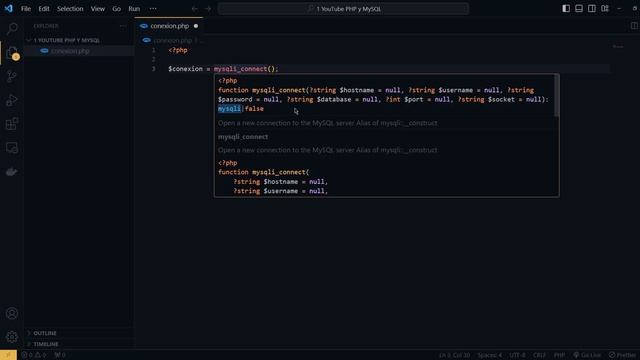The width and height of the screenshot is (640, 360).
Task: Click mysqli_connect call on line 3
Action: click(240, 69)
